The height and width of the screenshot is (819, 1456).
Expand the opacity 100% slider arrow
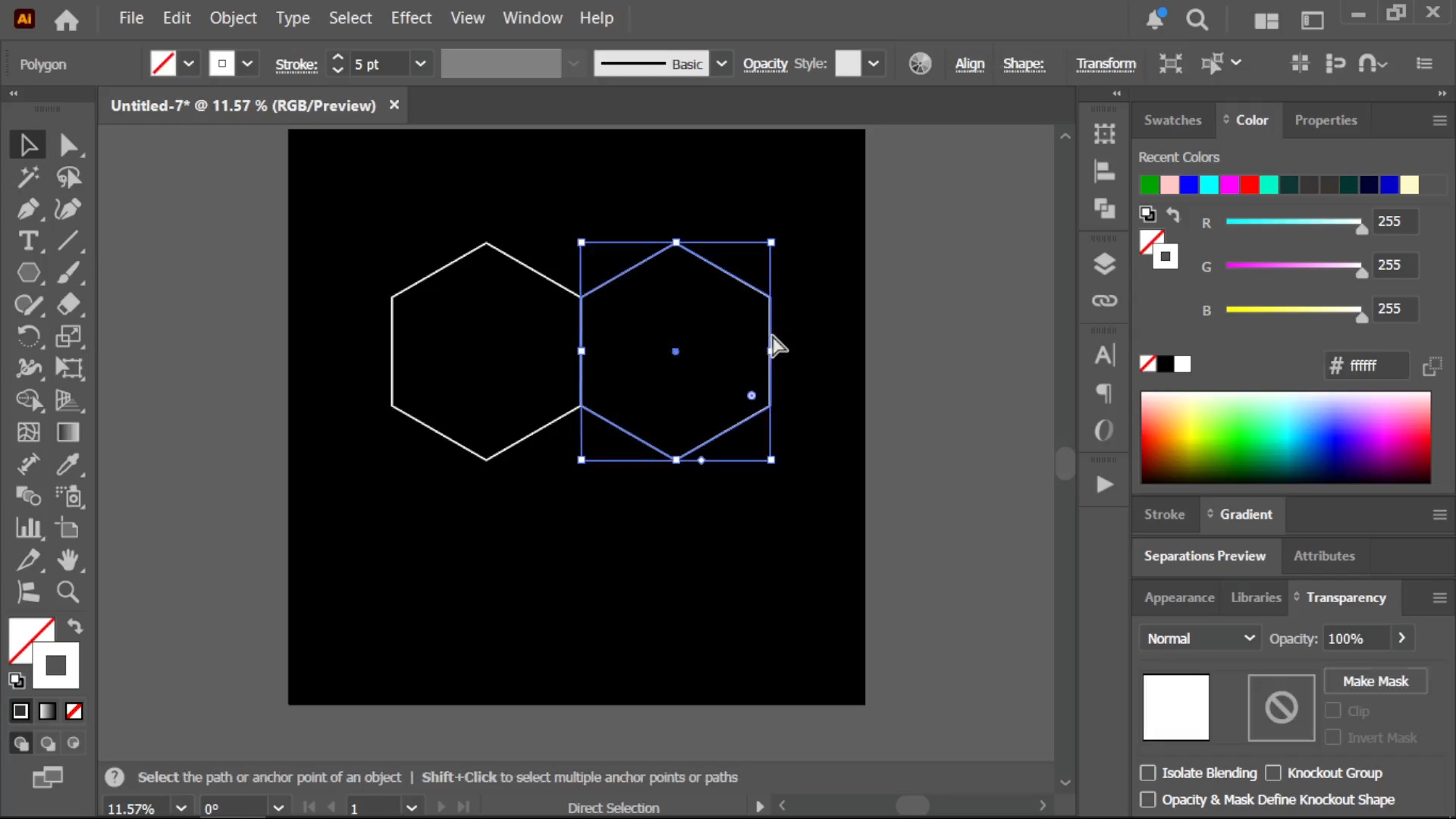point(1402,639)
